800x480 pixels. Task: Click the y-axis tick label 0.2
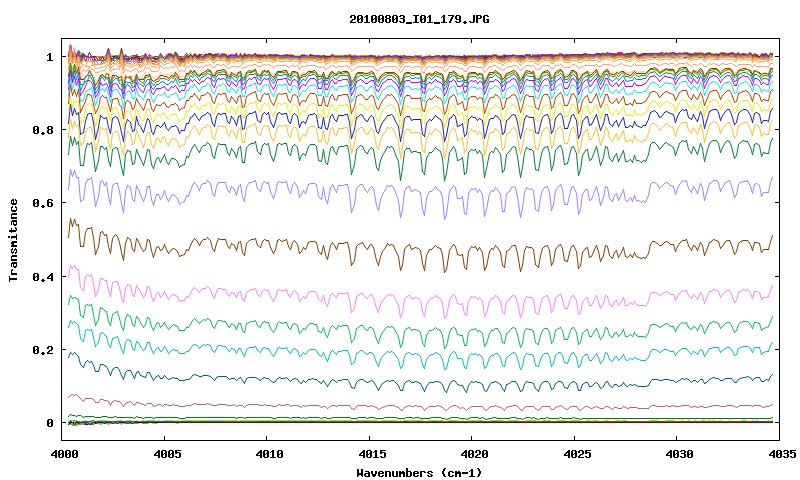point(43,350)
